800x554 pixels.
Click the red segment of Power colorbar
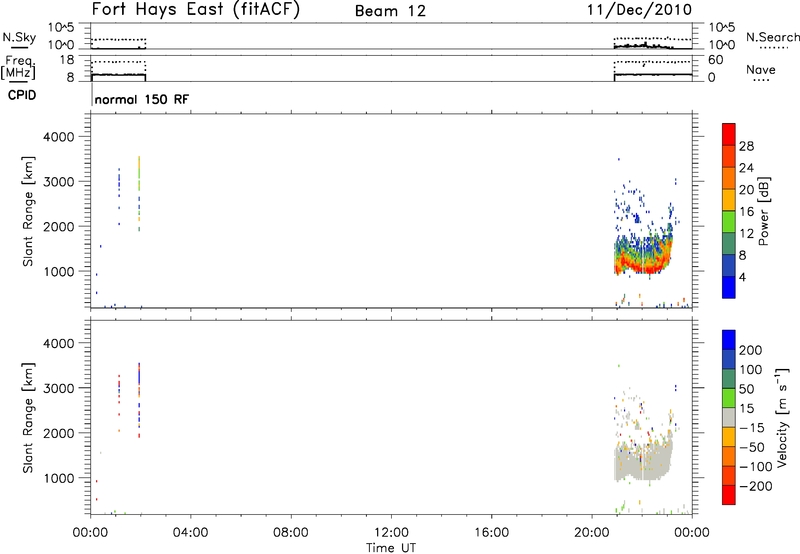click(x=729, y=134)
